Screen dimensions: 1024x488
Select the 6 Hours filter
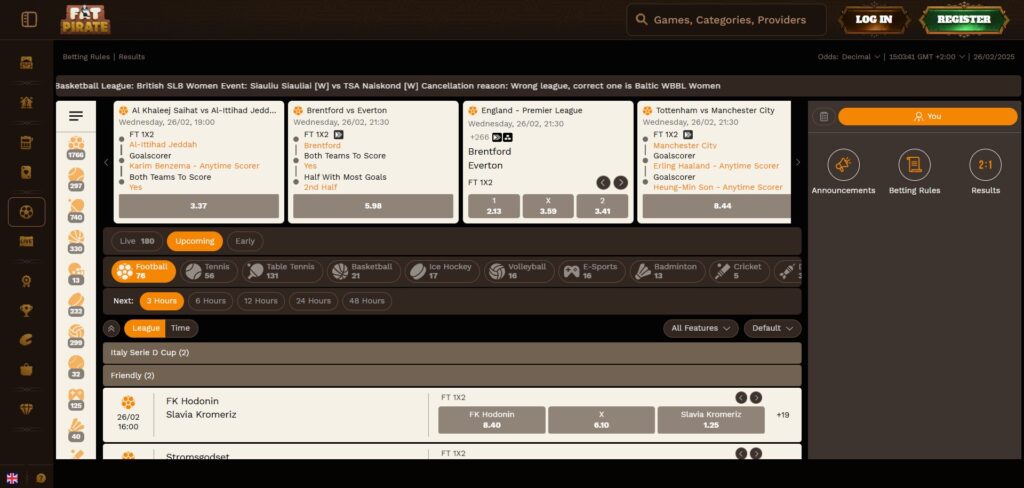point(210,301)
